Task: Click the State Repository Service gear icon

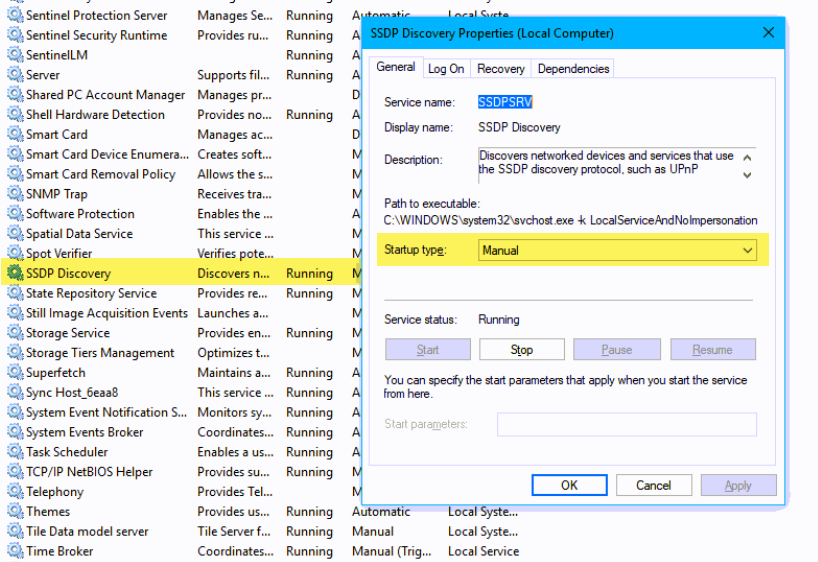Action: pyautogui.click(x=15, y=293)
